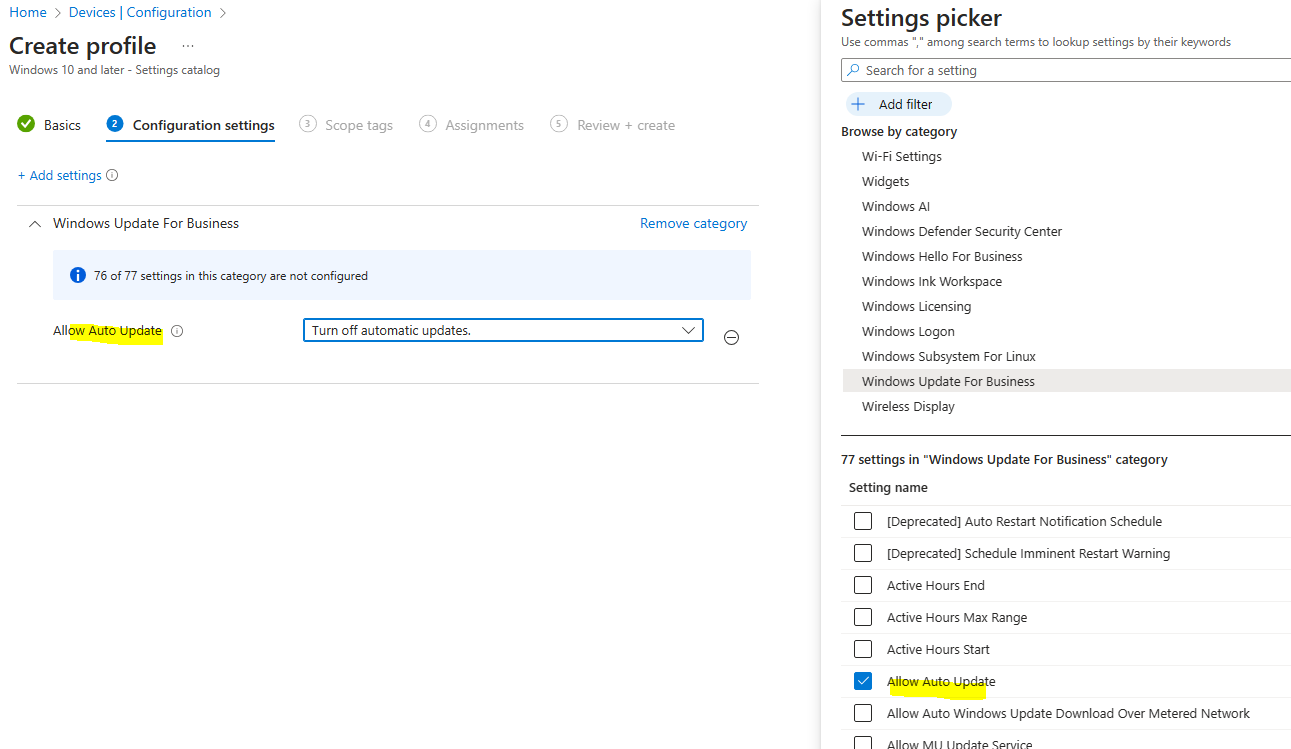Open the ellipsis menu beside Create profile
Screen dimensions: 1291x749
point(188,46)
